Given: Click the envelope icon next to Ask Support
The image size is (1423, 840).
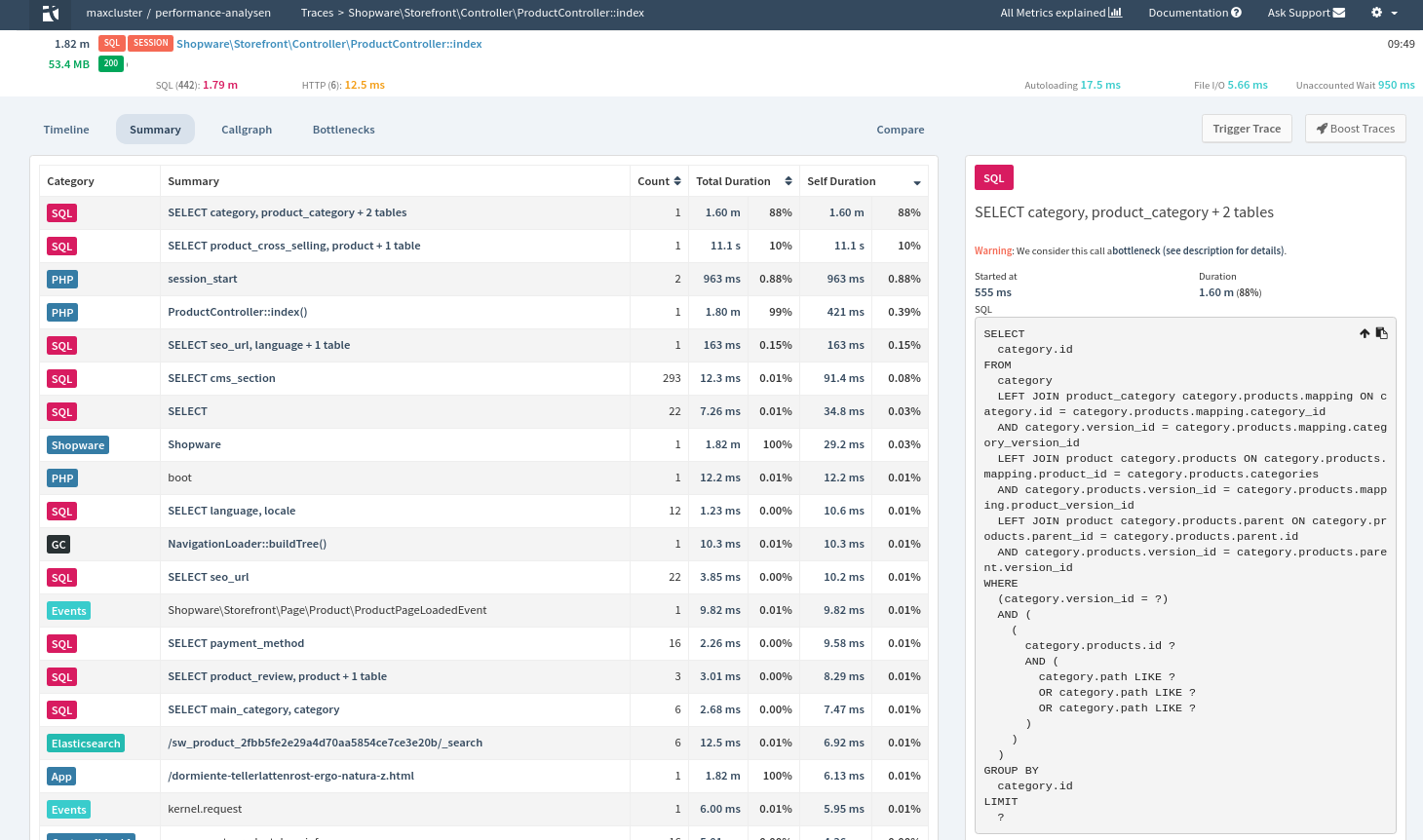Looking at the screenshot, I should (x=1338, y=14).
